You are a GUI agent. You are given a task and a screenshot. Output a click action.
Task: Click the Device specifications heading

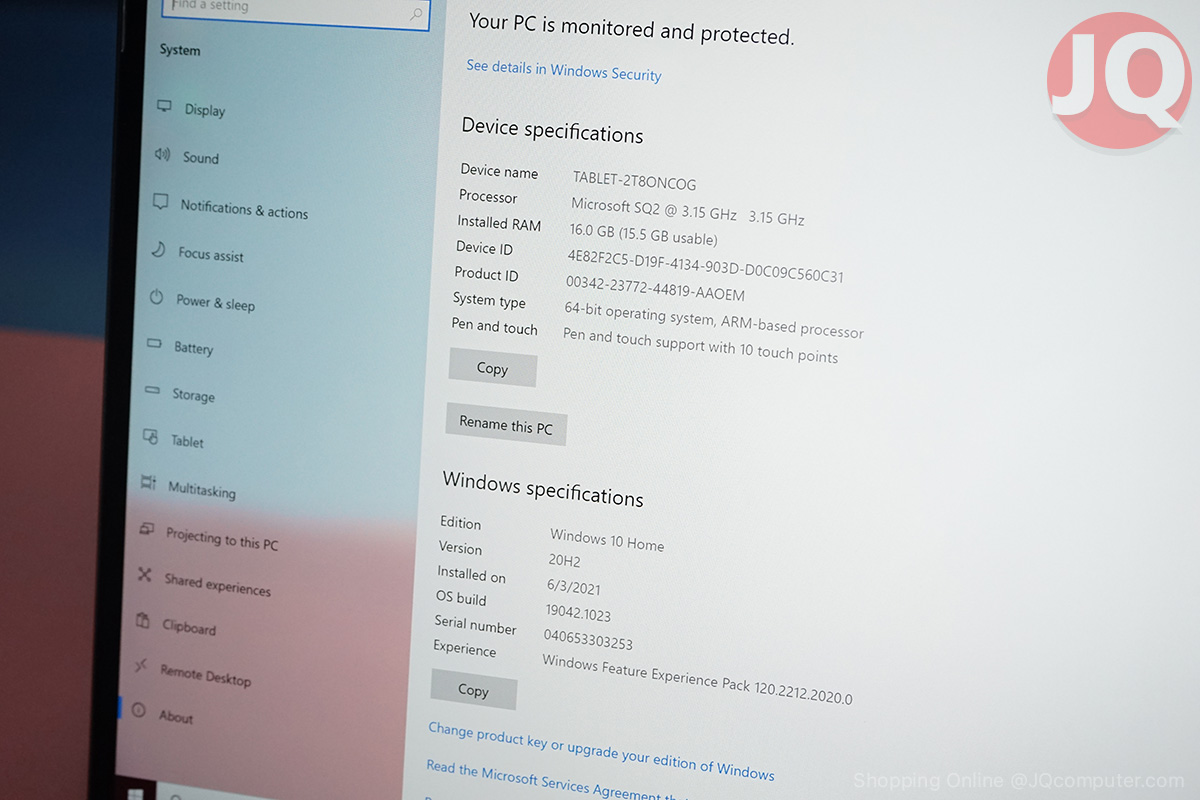(552, 131)
